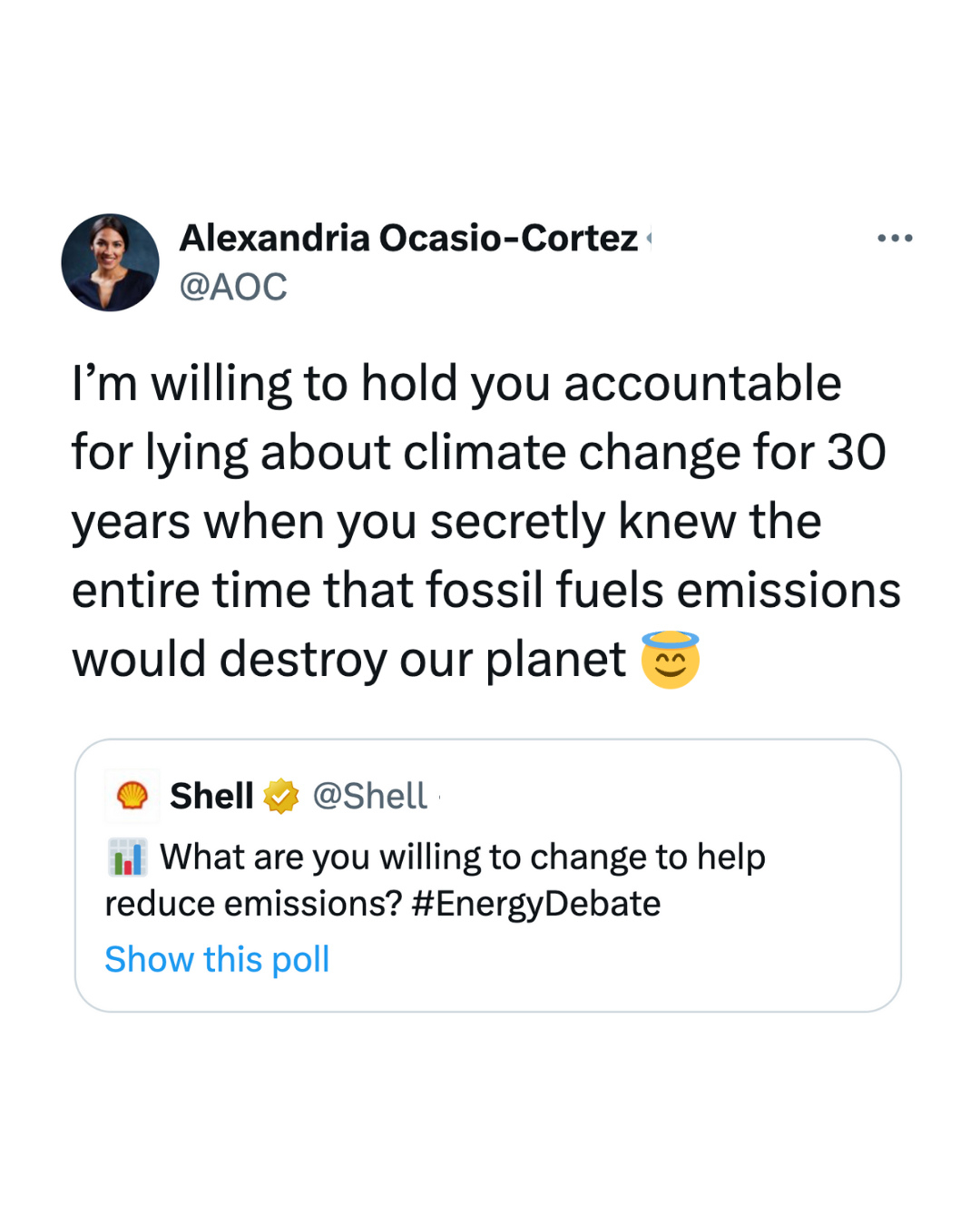
Task: Click tweet line 'I'm willing to hold you accountable'
Action: pyautogui.click(x=456, y=384)
